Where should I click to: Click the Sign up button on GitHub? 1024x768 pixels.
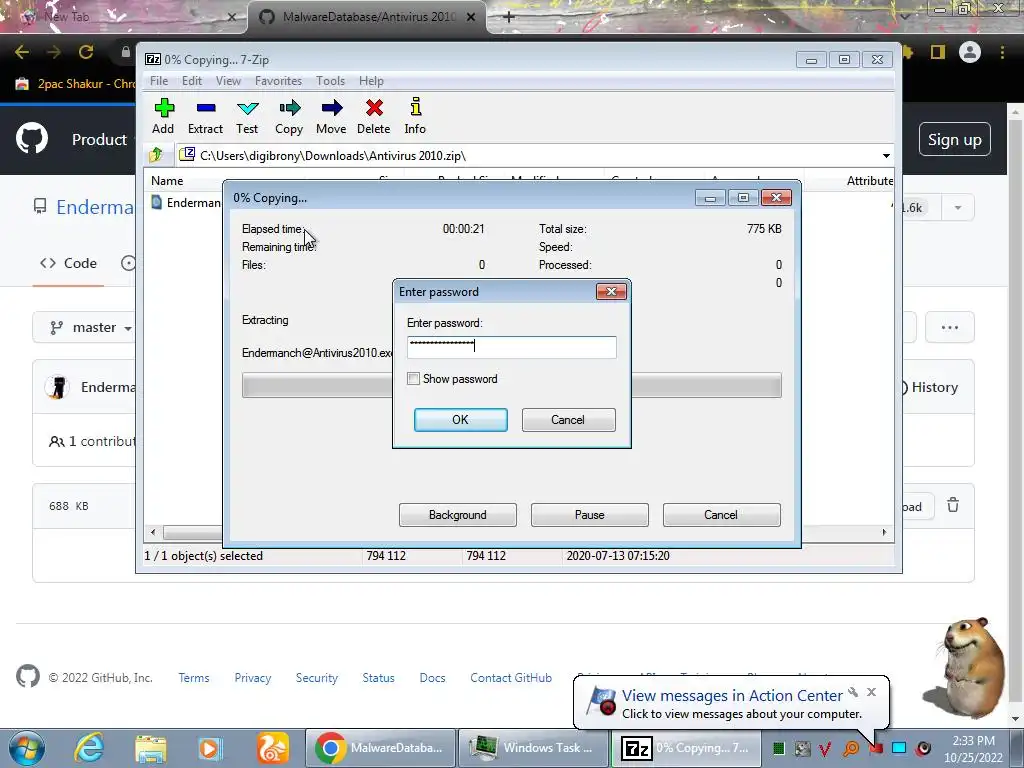tap(954, 139)
